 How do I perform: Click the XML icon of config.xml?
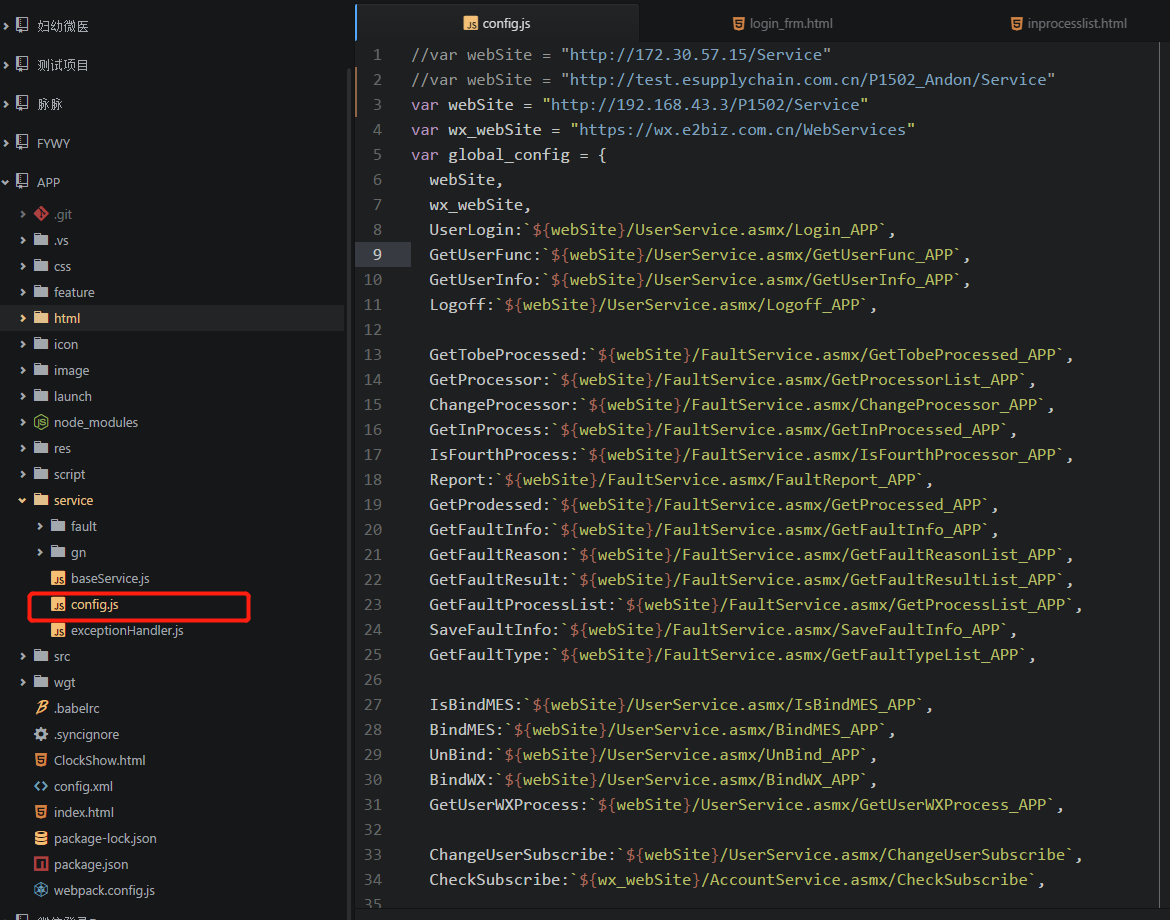pyautogui.click(x=41, y=786)
